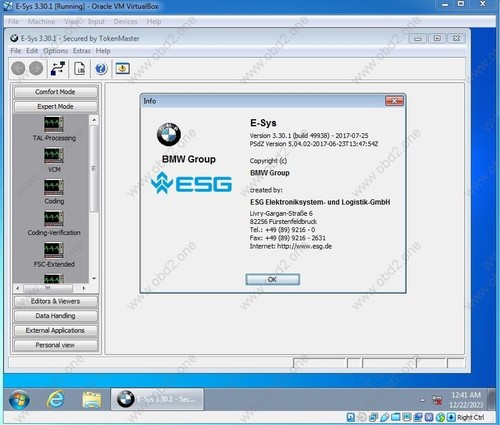Open VirtualBox File menu

[13, 22]
